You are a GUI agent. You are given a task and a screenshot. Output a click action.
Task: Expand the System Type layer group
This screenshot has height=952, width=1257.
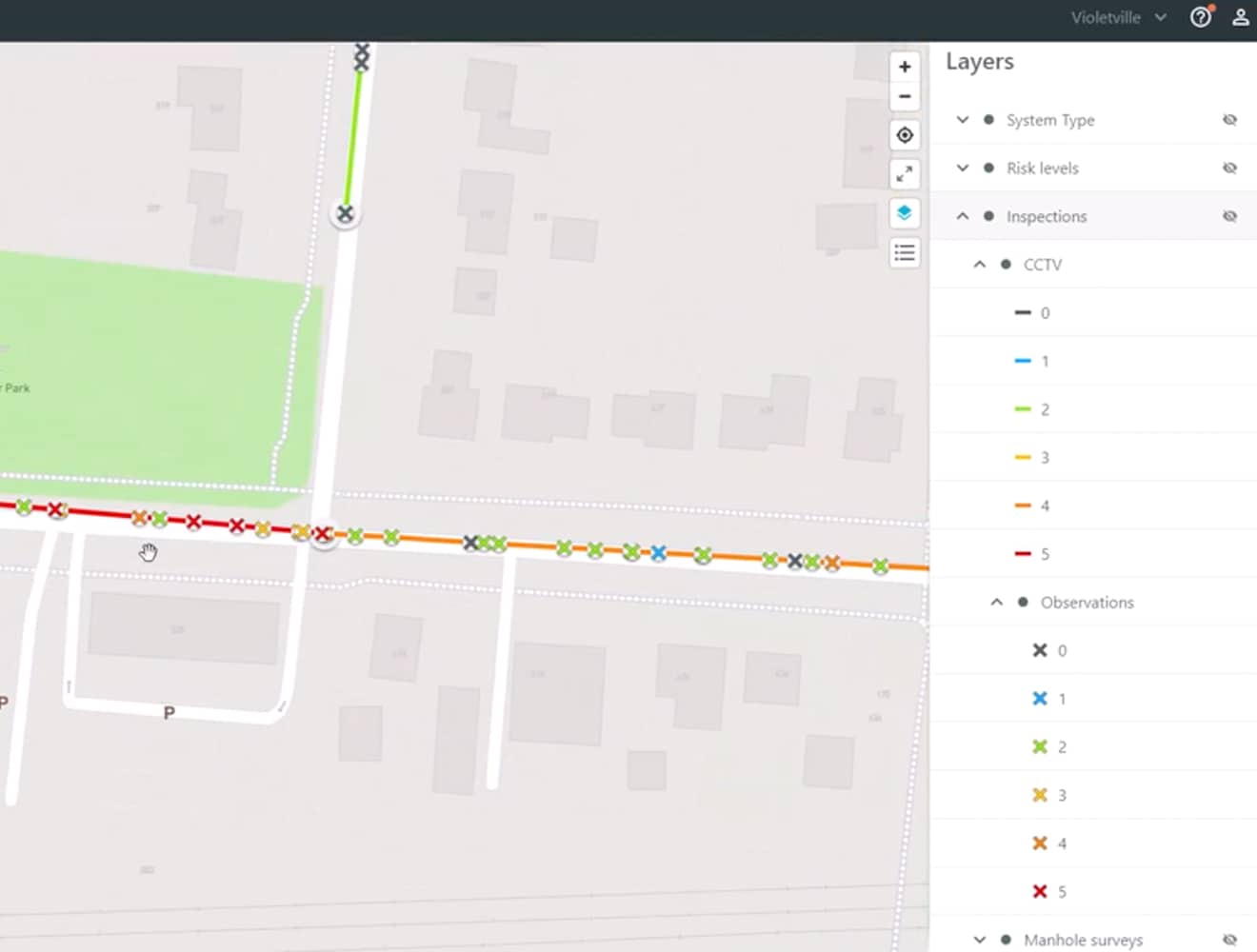coord(963,120)
